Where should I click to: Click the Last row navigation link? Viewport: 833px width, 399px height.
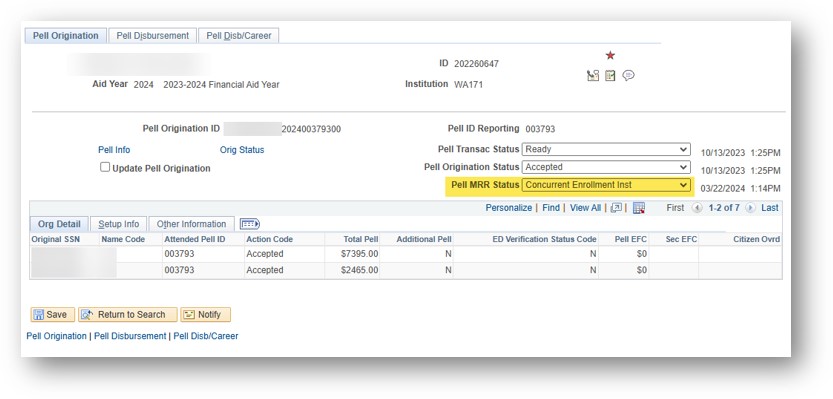coord(770,208)
